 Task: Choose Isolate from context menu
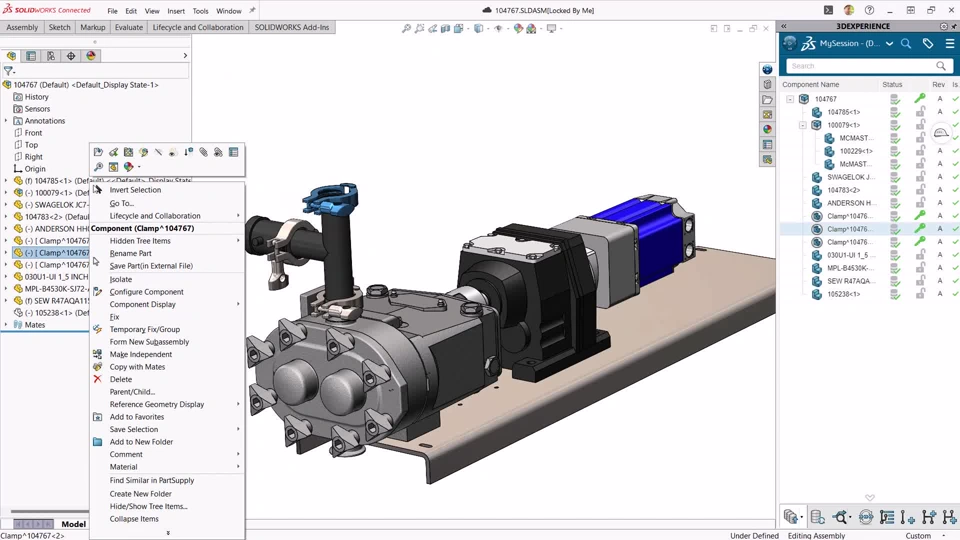coord(121,279)
